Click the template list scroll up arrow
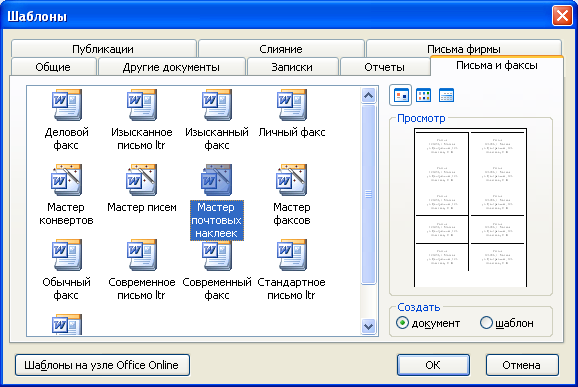Screen dimensions: 578x387 click(368, 95)
